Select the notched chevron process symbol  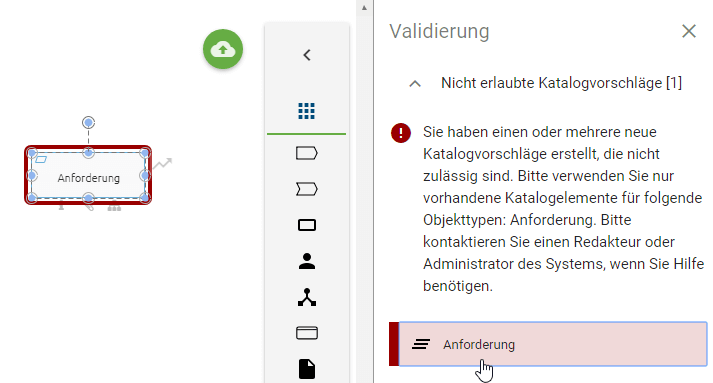tap(306, 189)
